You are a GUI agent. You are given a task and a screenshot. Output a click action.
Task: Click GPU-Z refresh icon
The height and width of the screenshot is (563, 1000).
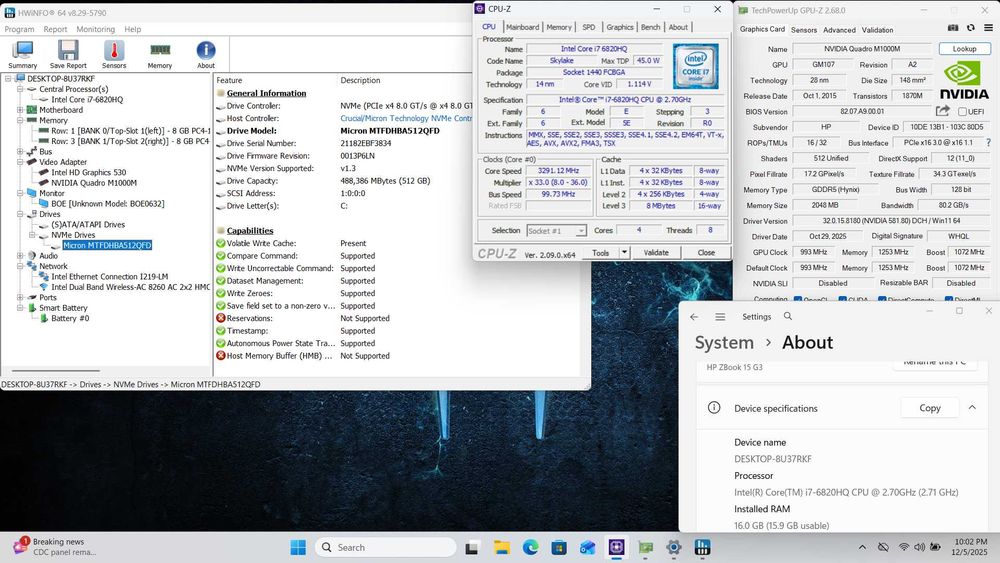coord(971,28)
